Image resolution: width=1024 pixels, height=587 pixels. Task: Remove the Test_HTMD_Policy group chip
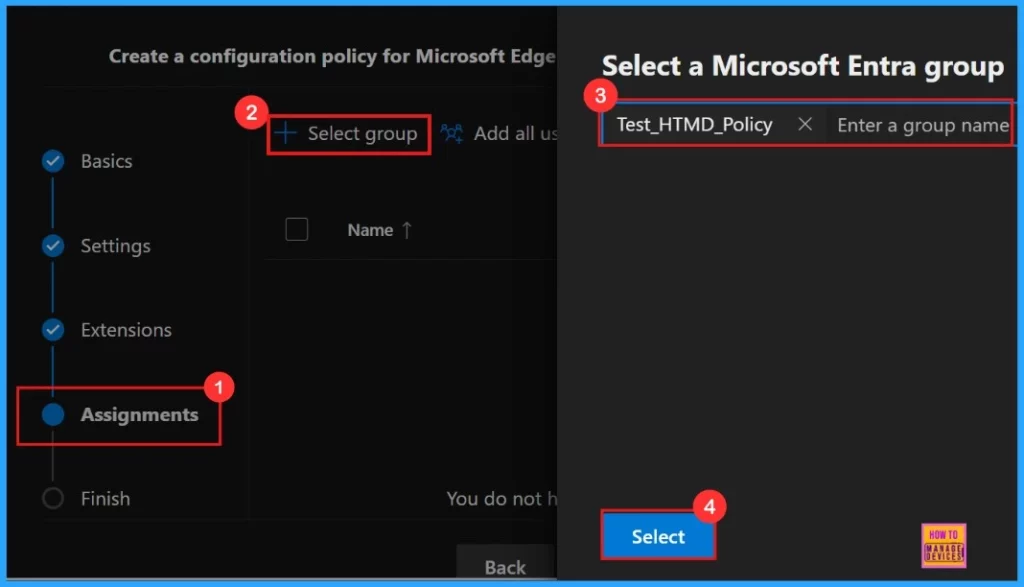click(805, 124)
